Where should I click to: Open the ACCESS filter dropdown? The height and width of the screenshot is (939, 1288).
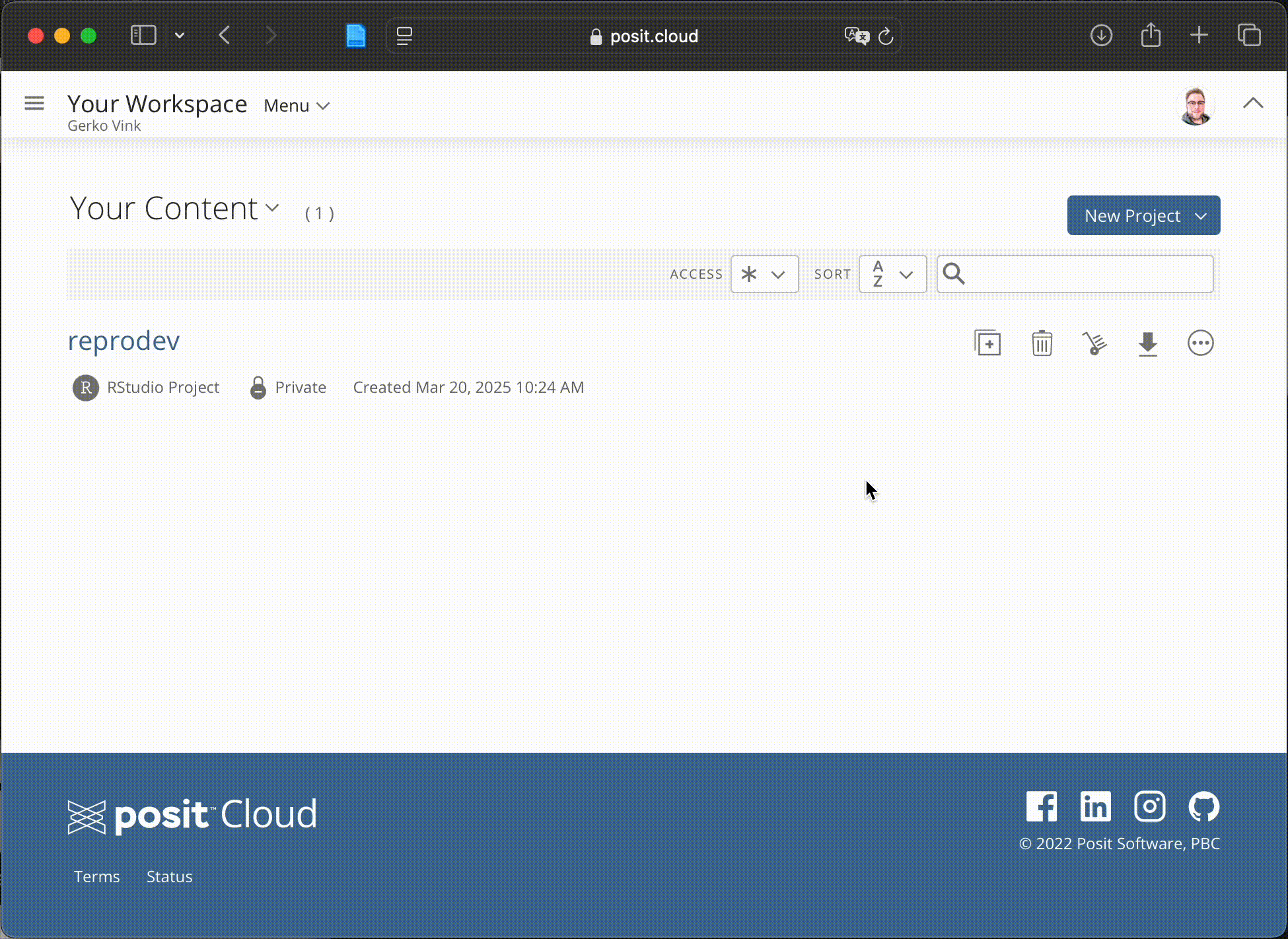coord(764,274)
